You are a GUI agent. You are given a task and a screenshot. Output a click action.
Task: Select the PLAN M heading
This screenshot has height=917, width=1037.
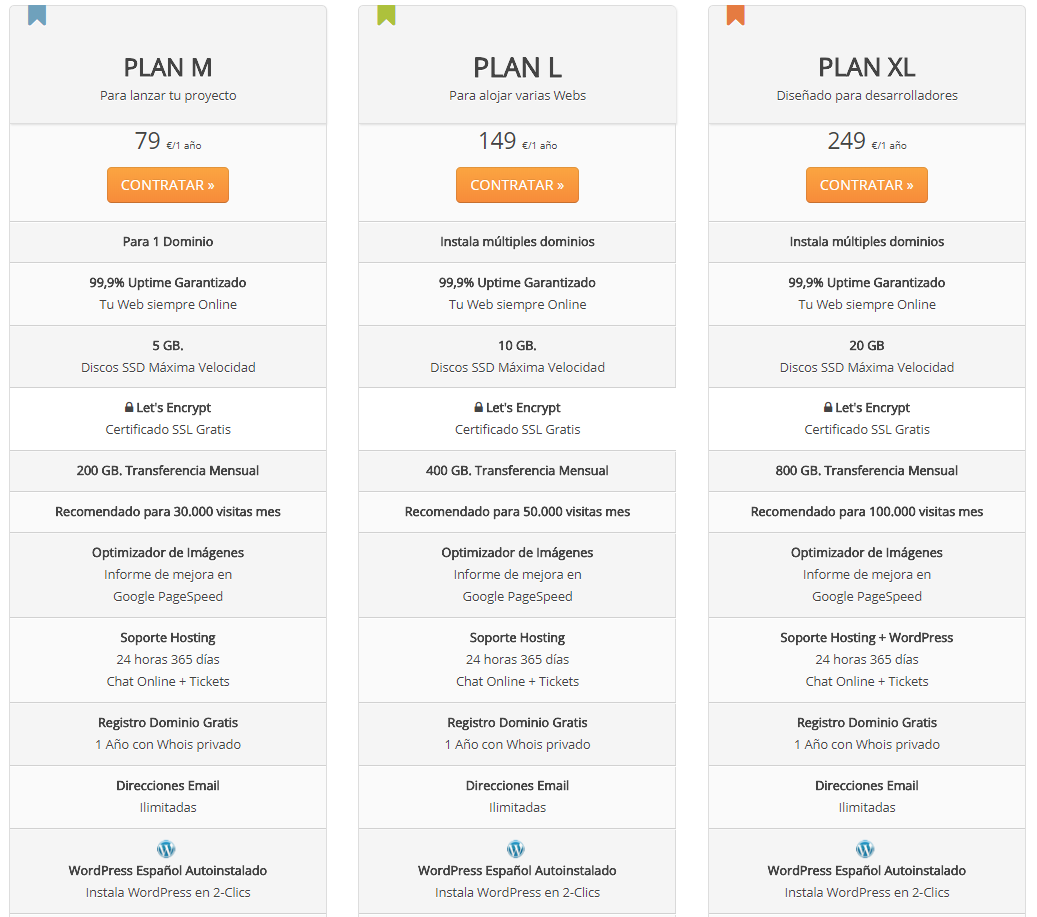(x=168, y=67)
